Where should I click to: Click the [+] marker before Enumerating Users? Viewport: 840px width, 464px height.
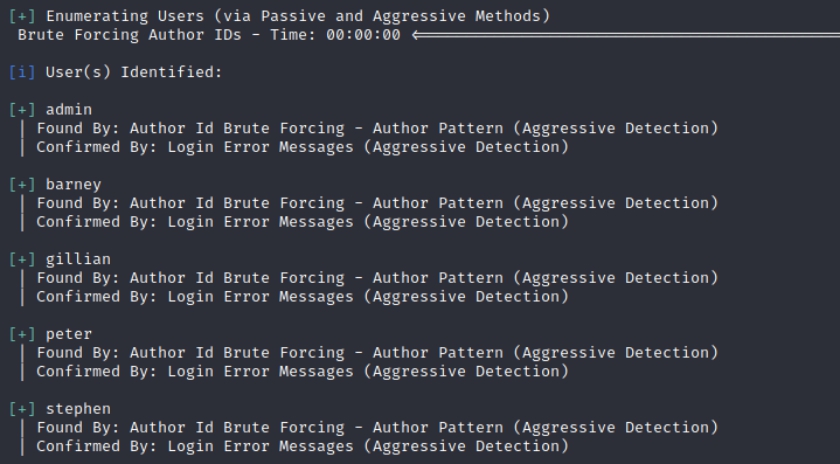click(x=22, y=16)
